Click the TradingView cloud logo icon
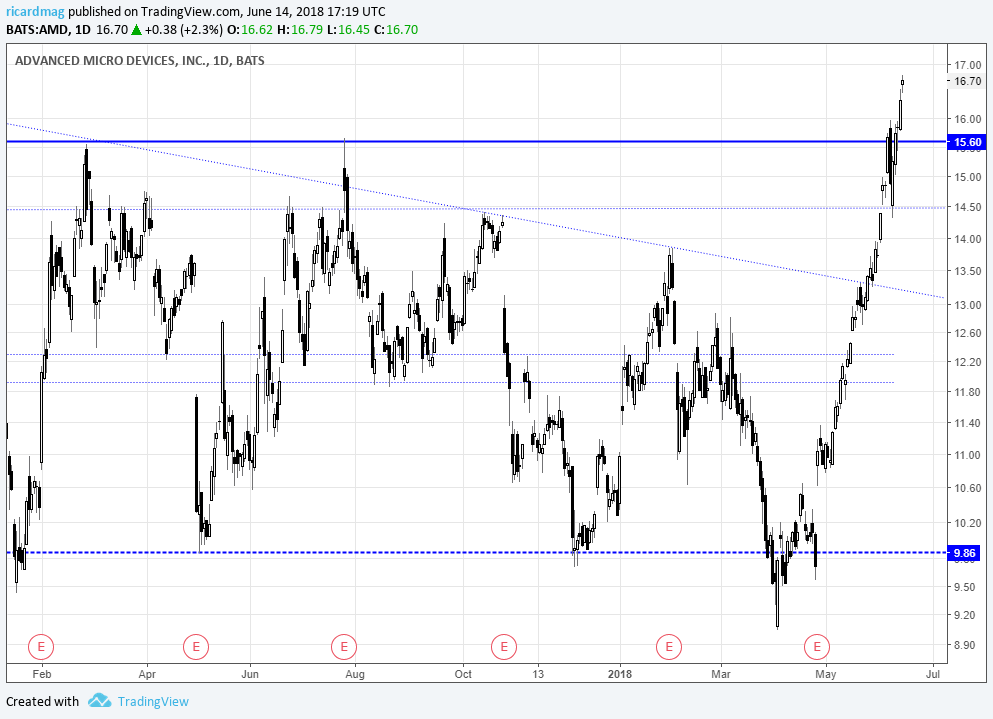 (99, 701)
